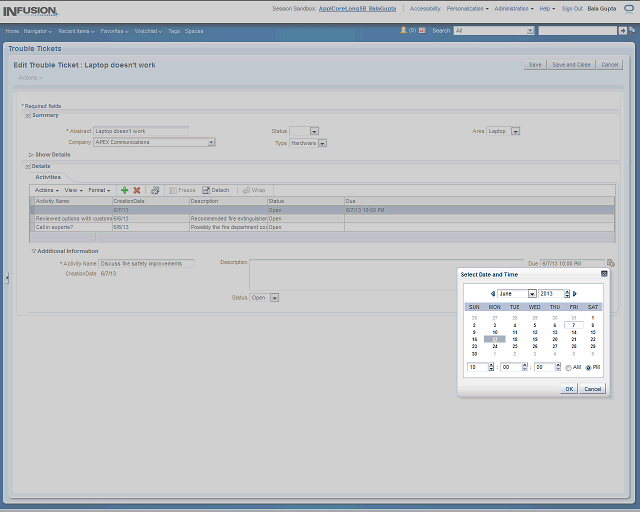Open the Navigator menu
Image resolution: width=640 pixels, height=512 pixels.
38,31
